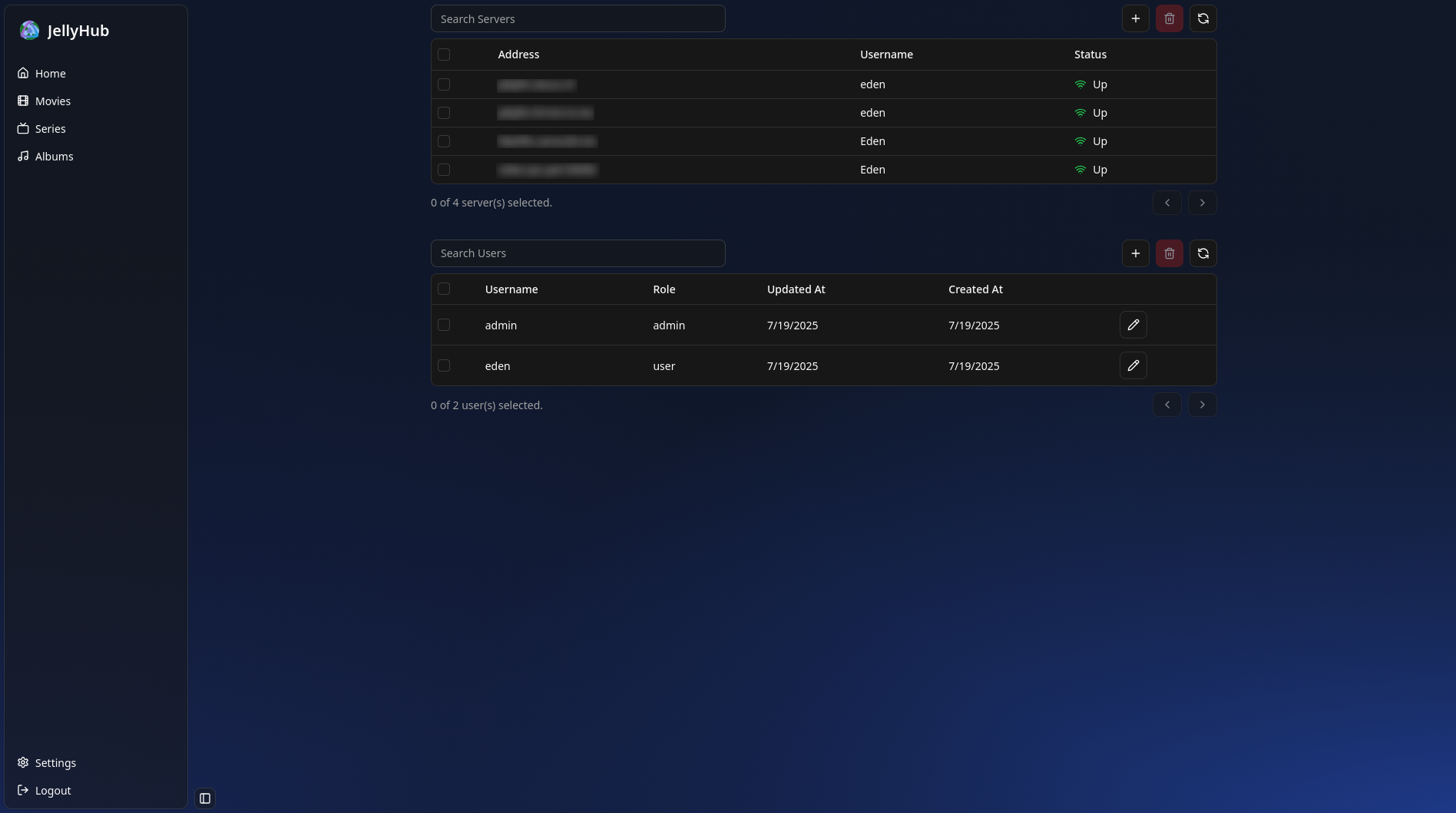1456x813 pixels.
Task: Check the eden user row
Action: (444, 365)
